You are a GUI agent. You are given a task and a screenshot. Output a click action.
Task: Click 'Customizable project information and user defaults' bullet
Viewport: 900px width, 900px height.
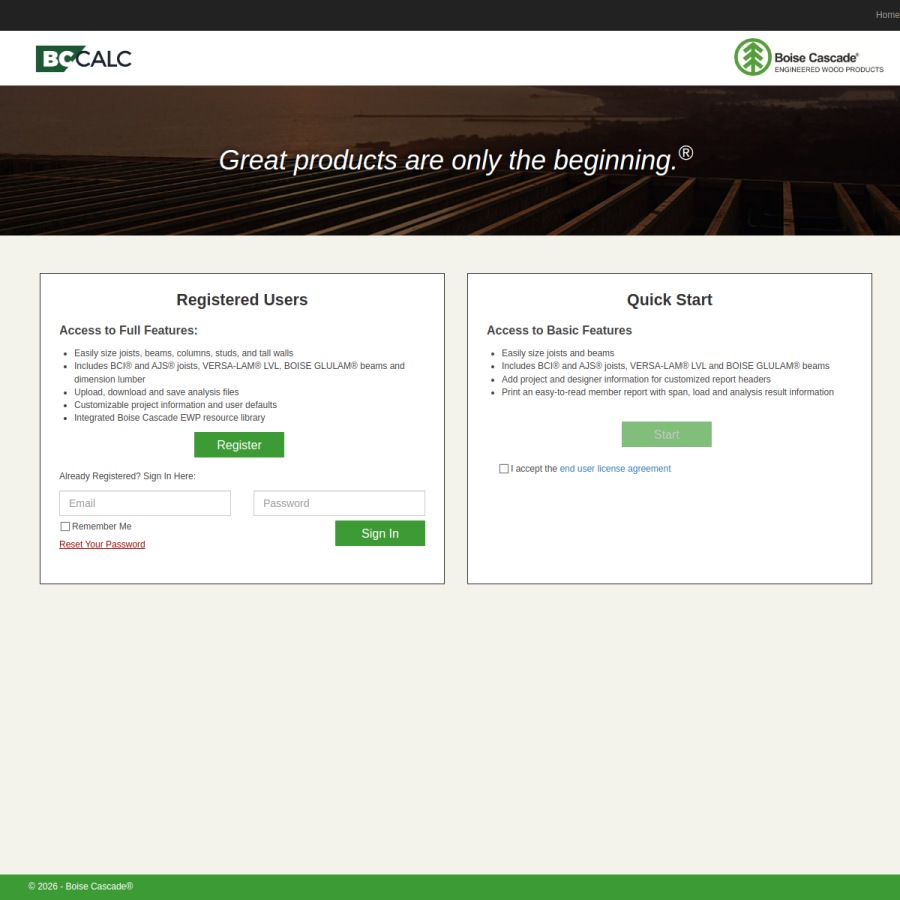[x=175, y=405]
